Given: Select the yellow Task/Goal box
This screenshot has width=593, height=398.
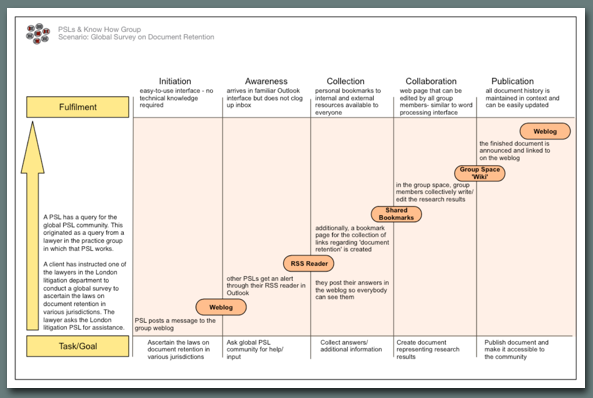Looking at the screenshot, I should coord(78,346).
